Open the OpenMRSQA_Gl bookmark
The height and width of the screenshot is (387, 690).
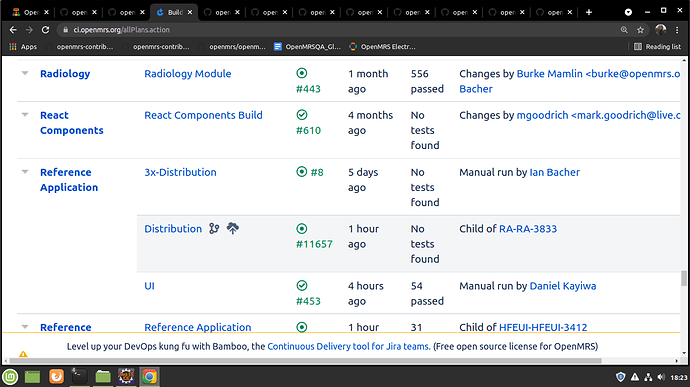[x=308, y=47]
